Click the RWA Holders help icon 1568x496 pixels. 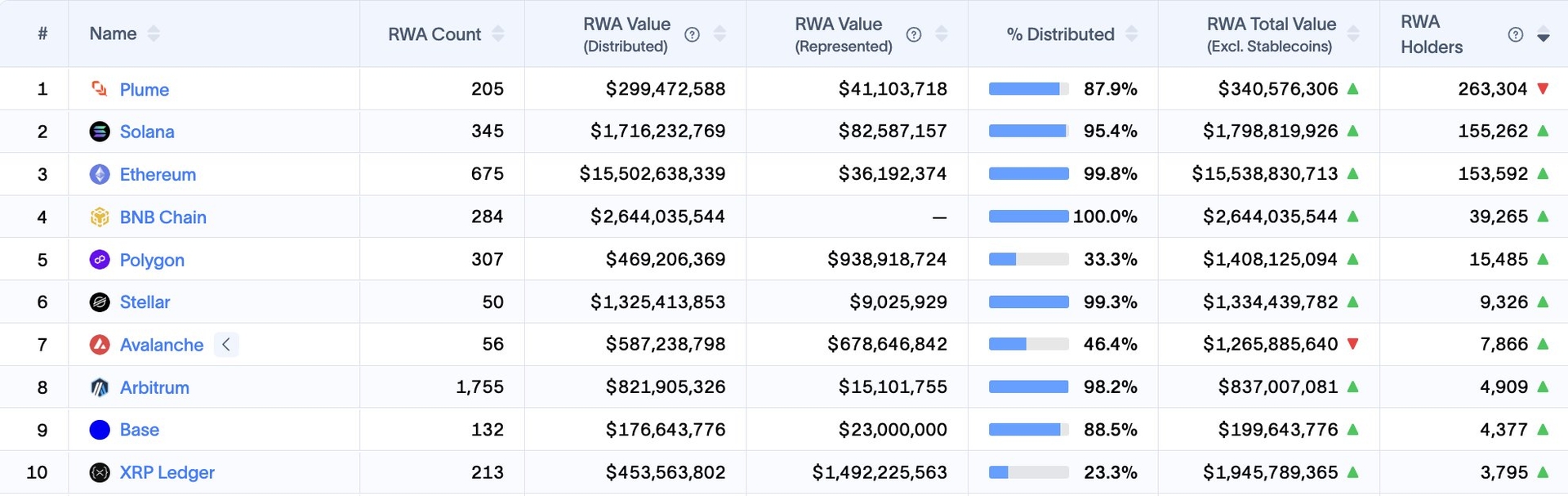(x=1515, y=34)
